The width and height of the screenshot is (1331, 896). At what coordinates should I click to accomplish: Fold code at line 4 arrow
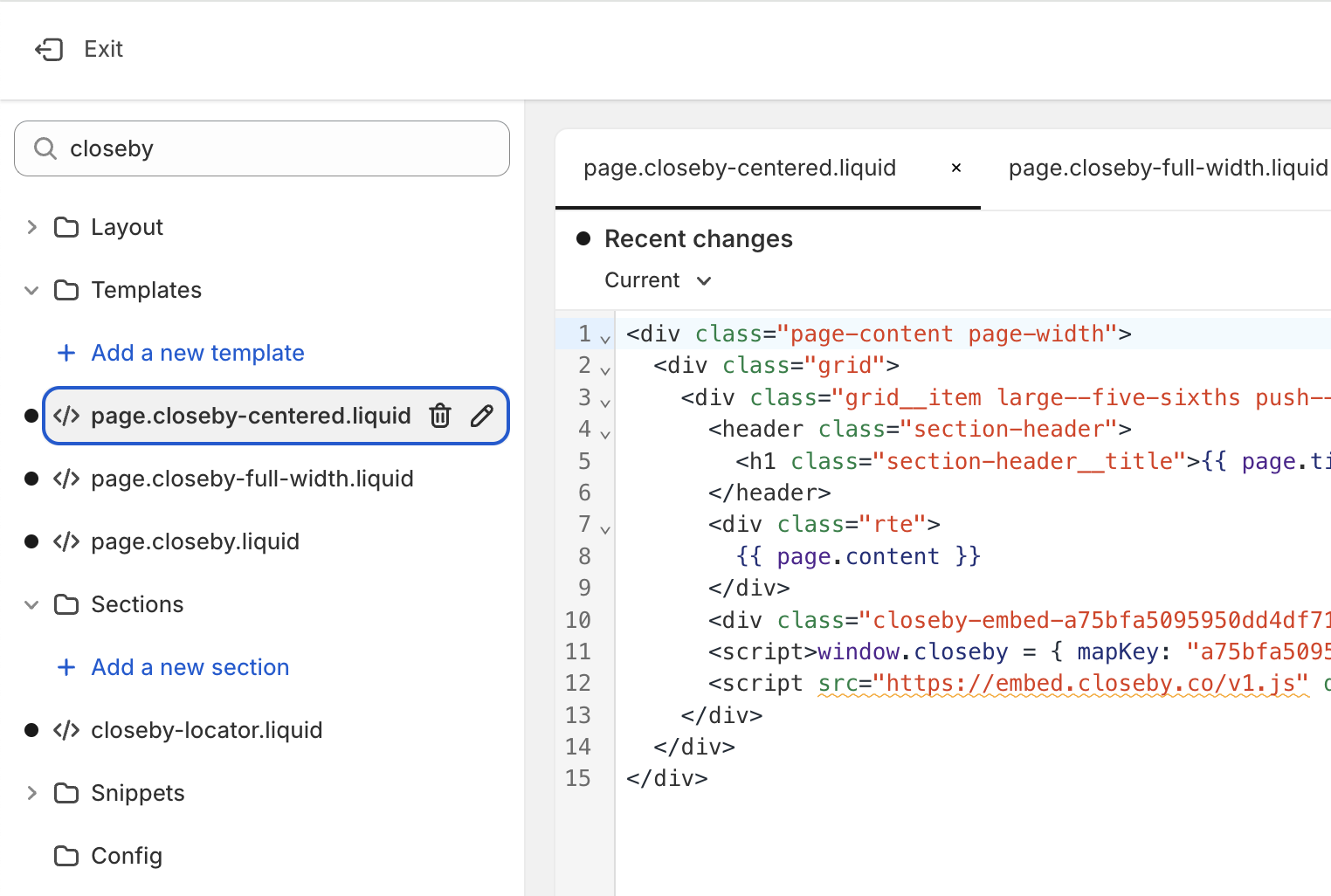(x=605, y=434)
